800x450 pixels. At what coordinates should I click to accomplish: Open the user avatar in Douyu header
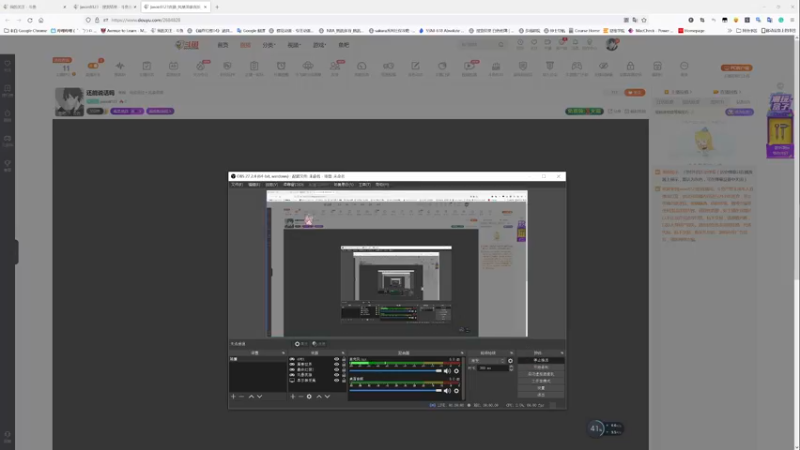click(612, 45)
